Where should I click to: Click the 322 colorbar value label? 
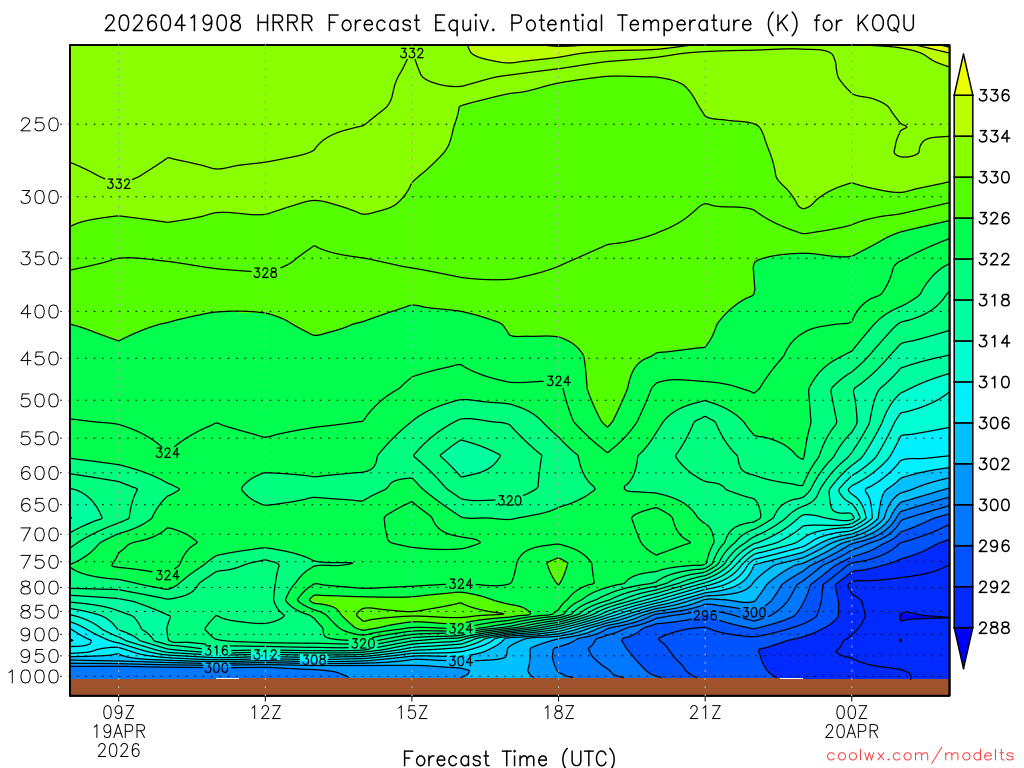pyautogui.click(x=994, y=259)
